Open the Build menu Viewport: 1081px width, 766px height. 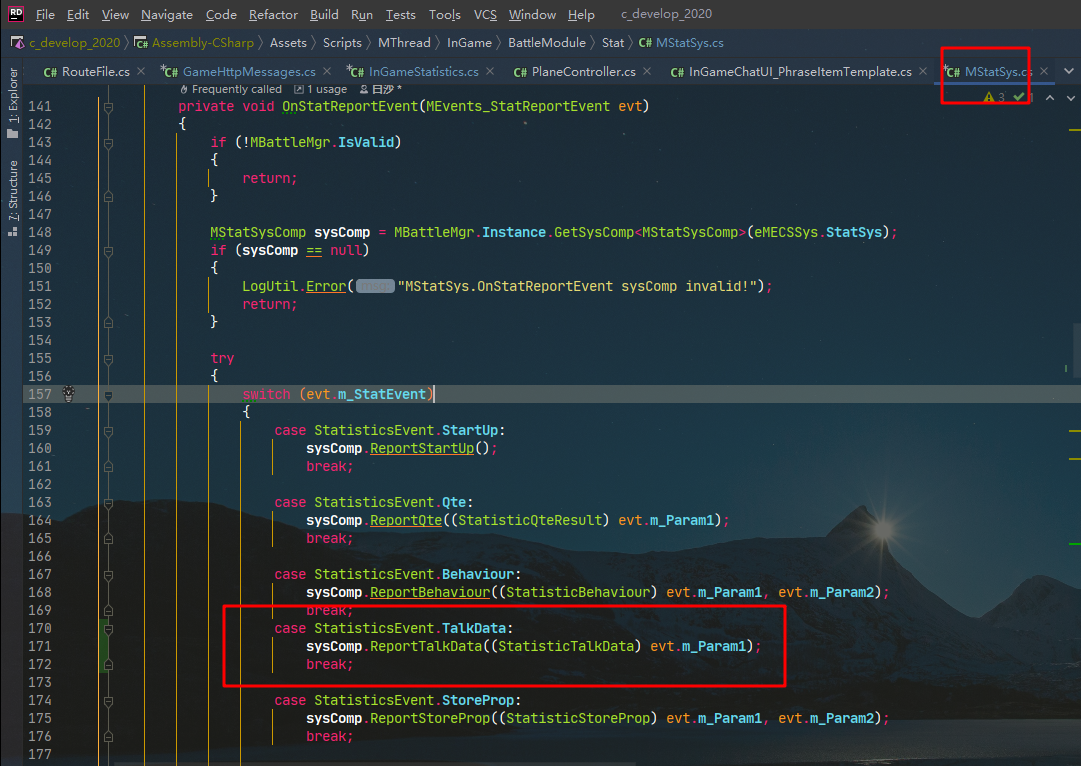click(324, 14)
